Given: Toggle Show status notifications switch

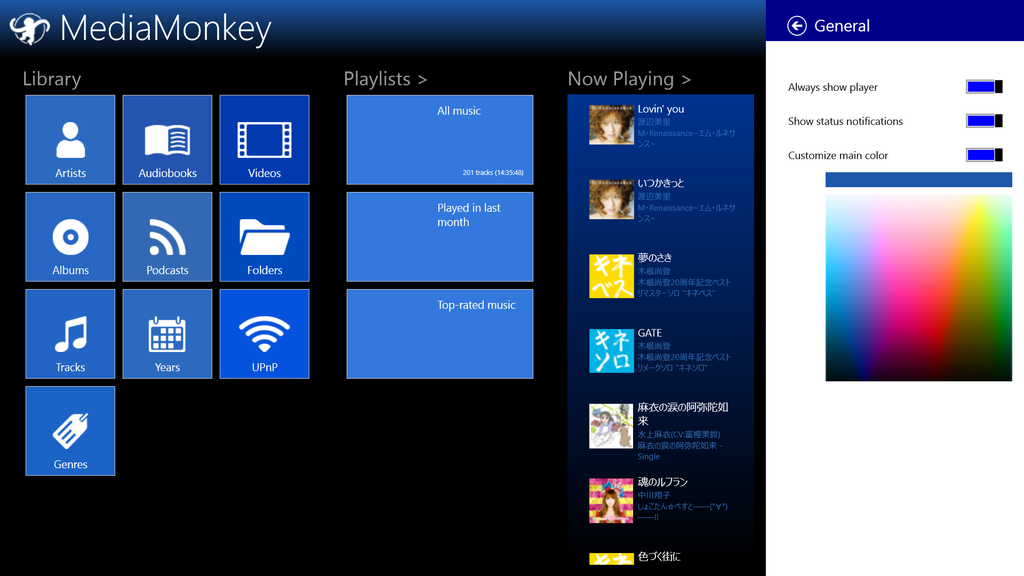Looking at the screenshot, I should pos(984,121).
